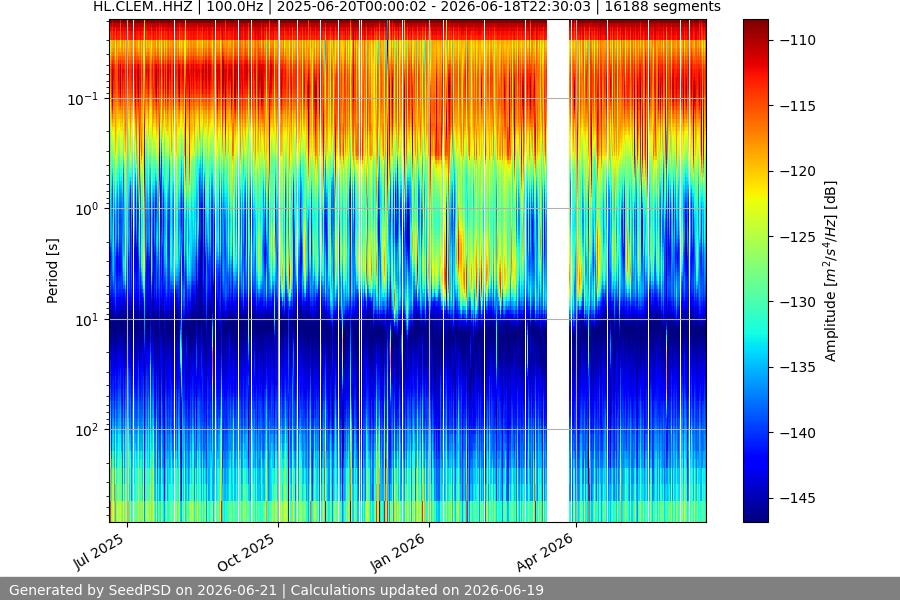
Task: Click the −120 colorbar tick label
Action: click(x=797, y=171)
